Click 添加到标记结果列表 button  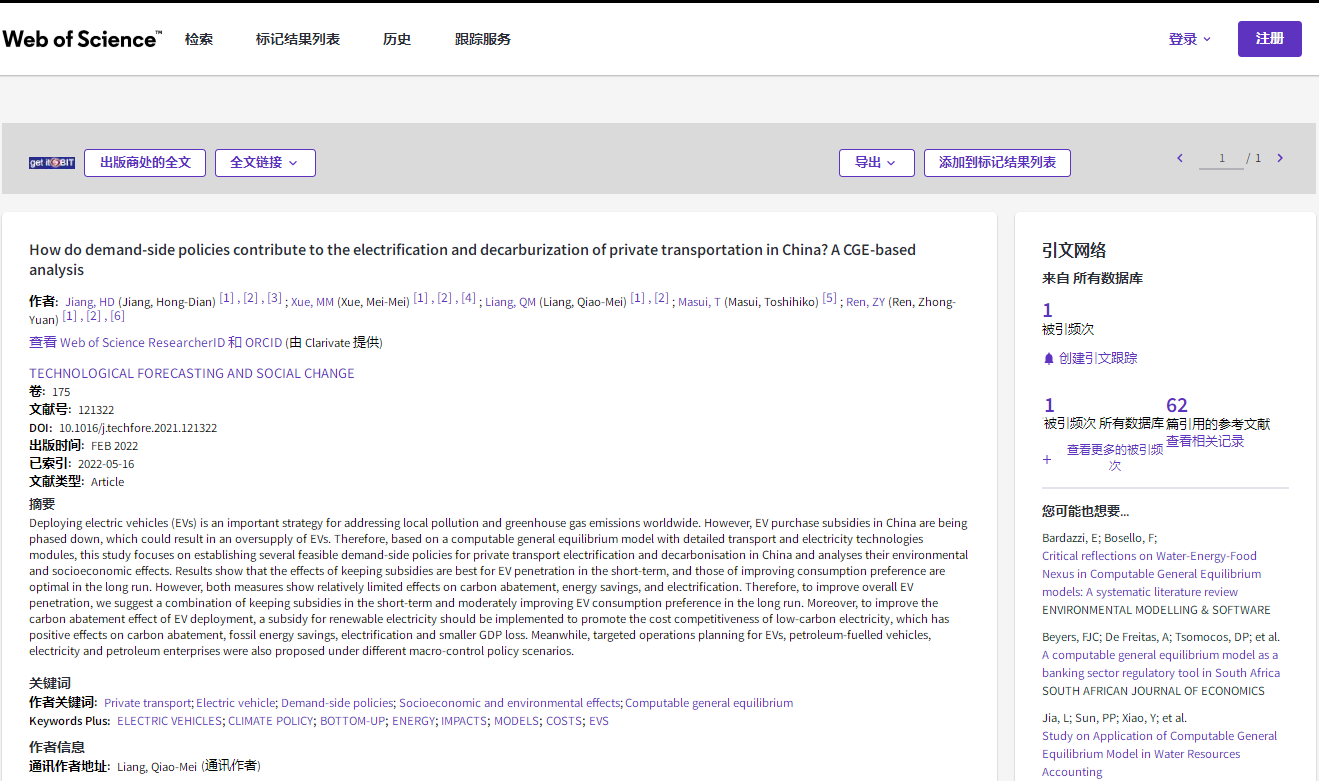997,162
